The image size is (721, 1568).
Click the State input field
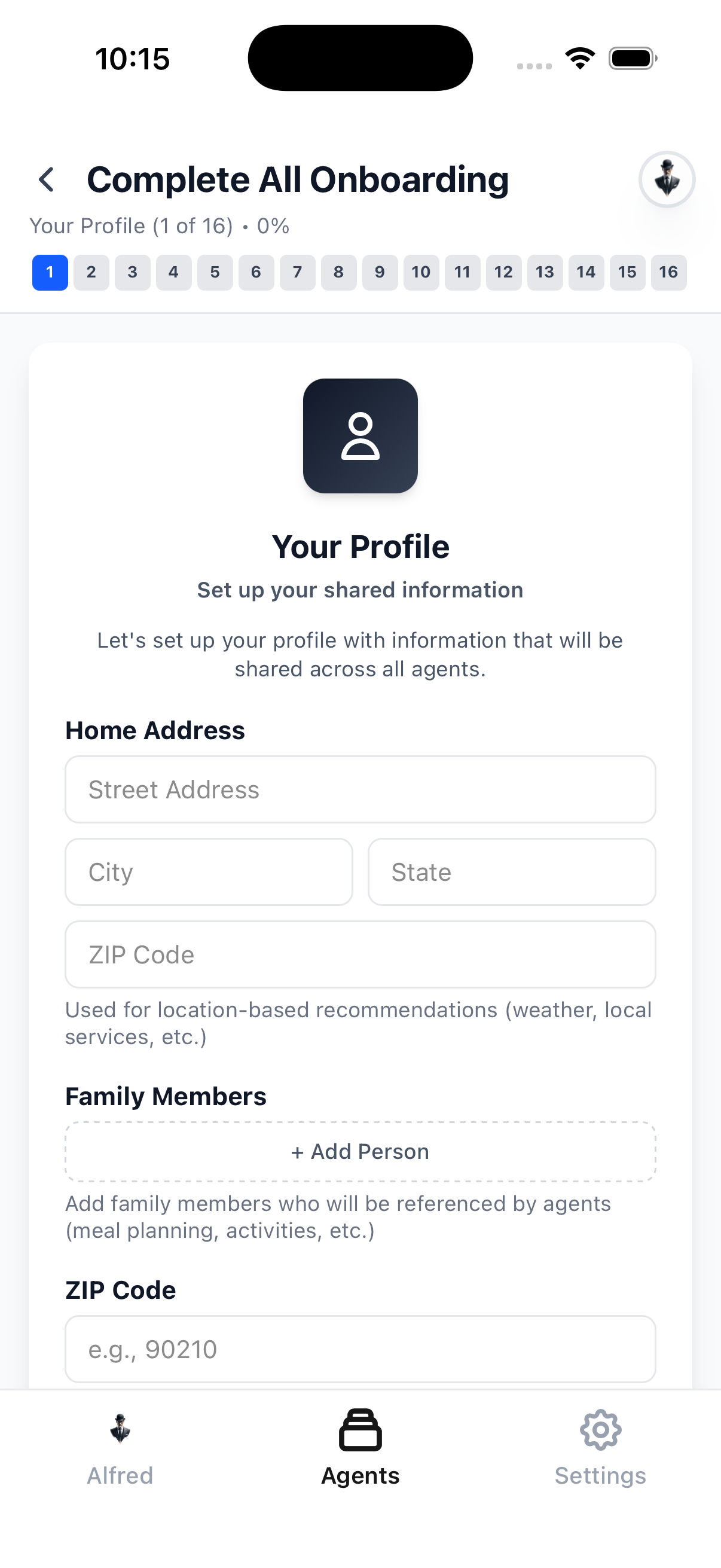click(512, 872)
